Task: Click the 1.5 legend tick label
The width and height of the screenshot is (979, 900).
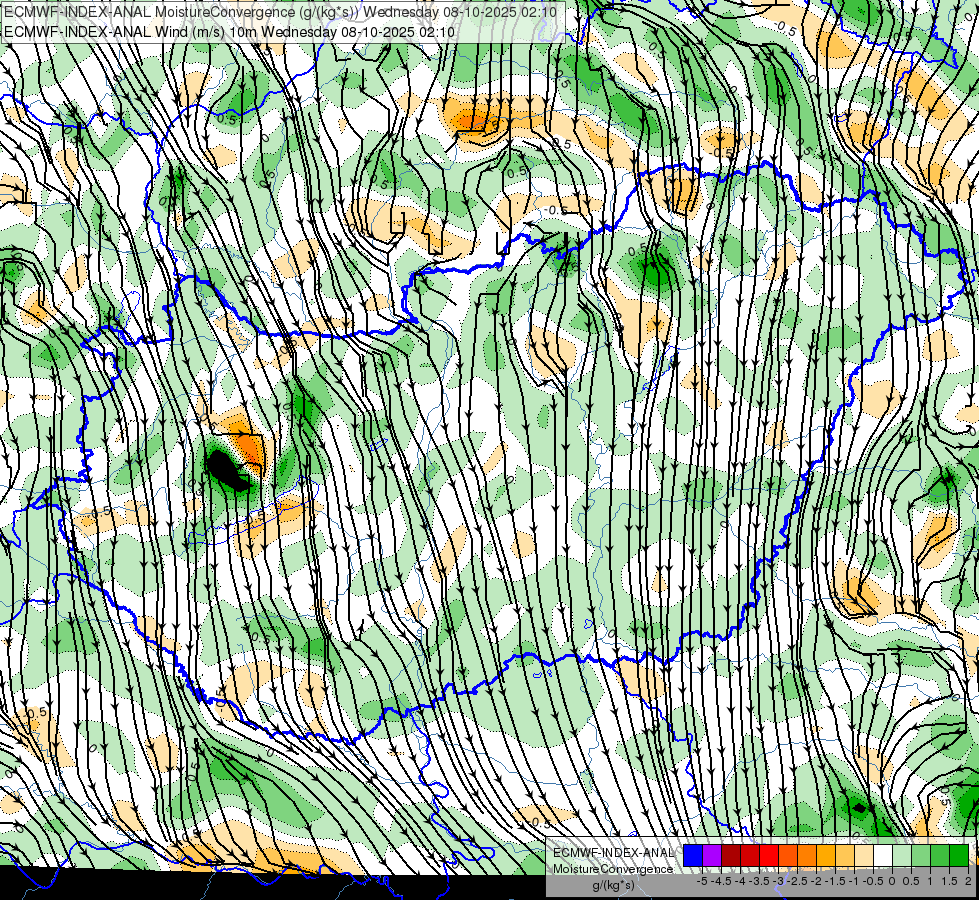Action: (x=950, y=881)
